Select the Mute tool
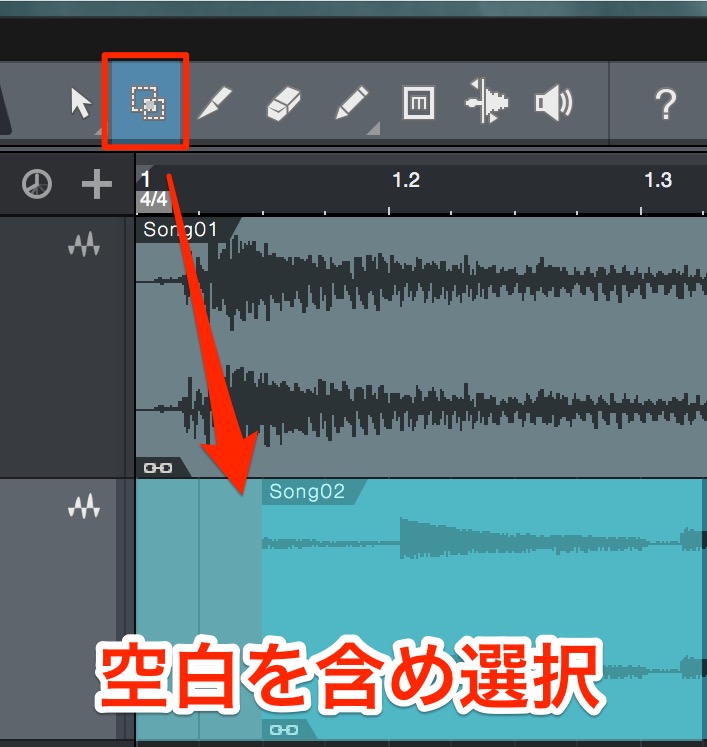Screen dimensions: 707x747 (x=419, y=102)
